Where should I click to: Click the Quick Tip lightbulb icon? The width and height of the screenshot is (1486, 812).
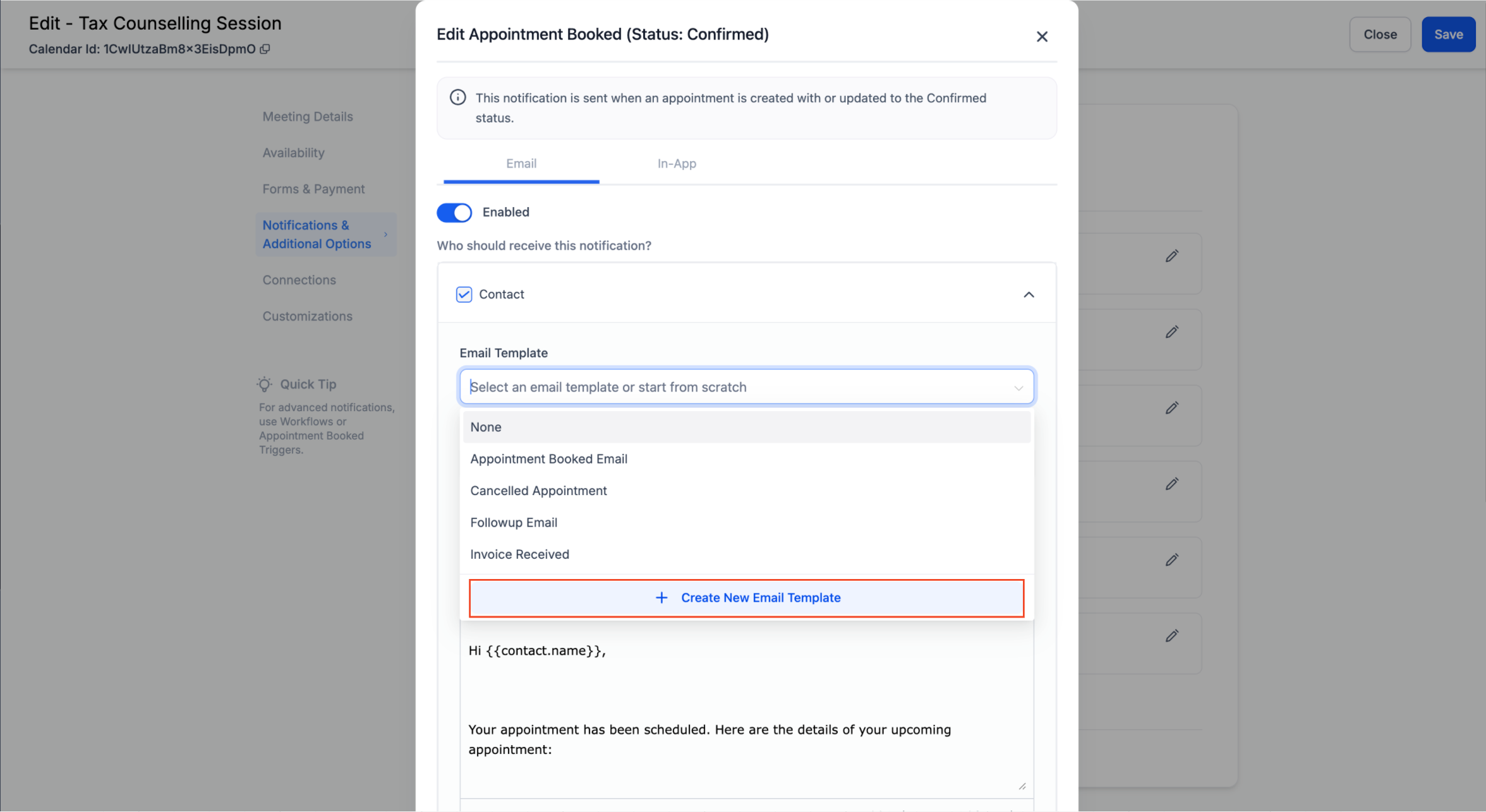pos(265,384)
